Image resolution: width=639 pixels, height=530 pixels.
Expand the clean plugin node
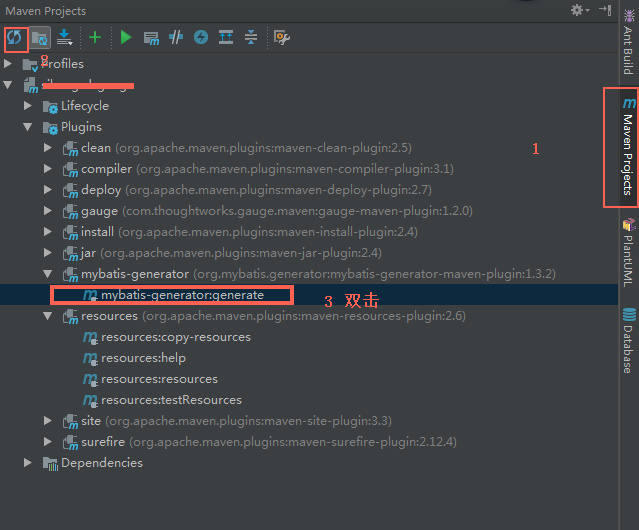(48, 148)
